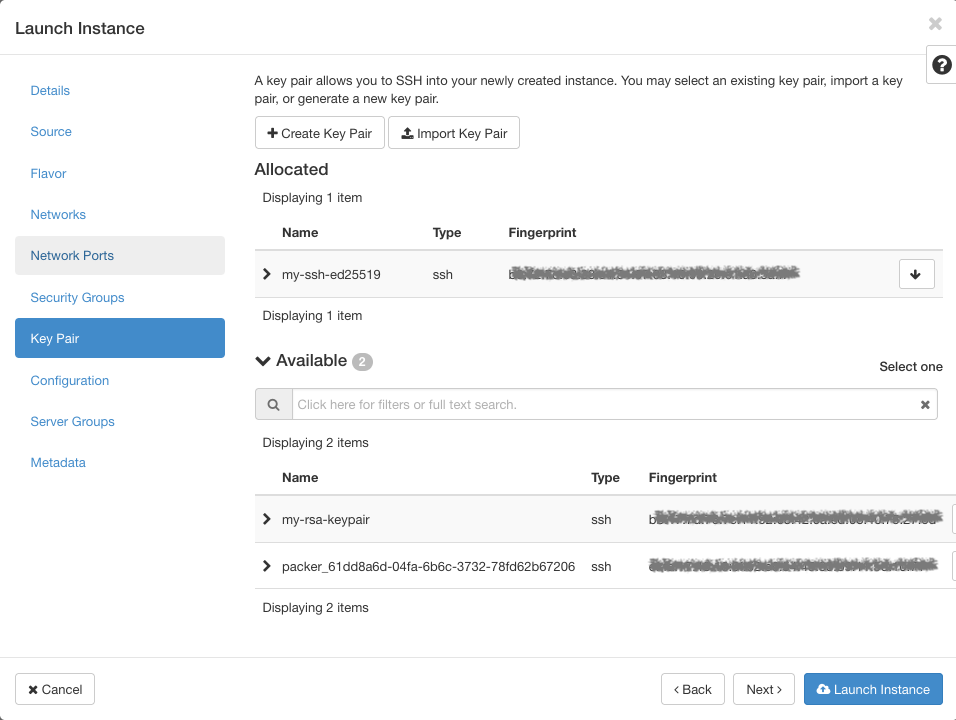Collapse the Available section
This screenshot has width=956, height=720.
tap(264, 361)
